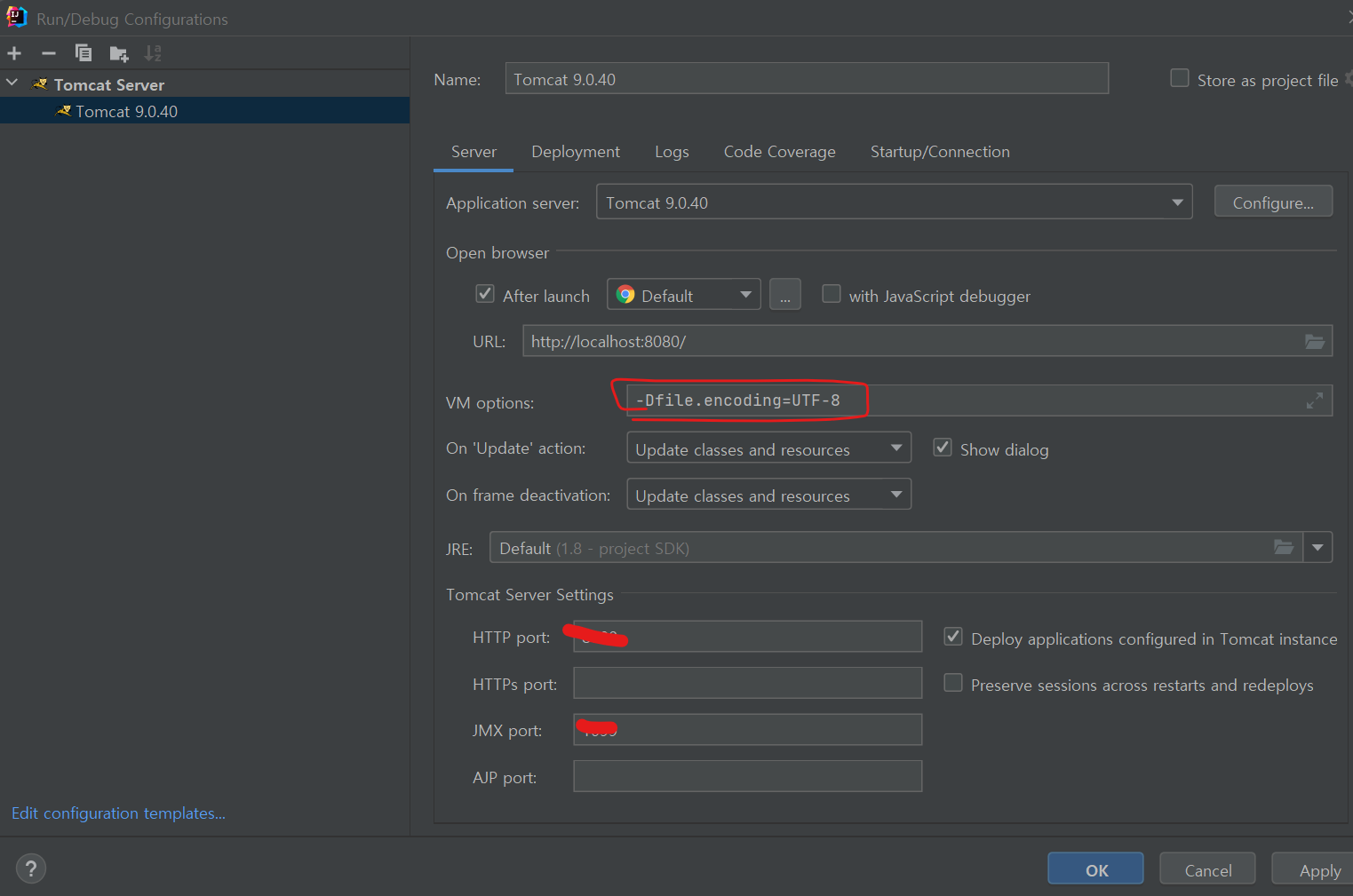Uncheck the After launch checkbox
This screenshot has height=896, width=1353.
point(485,294)
